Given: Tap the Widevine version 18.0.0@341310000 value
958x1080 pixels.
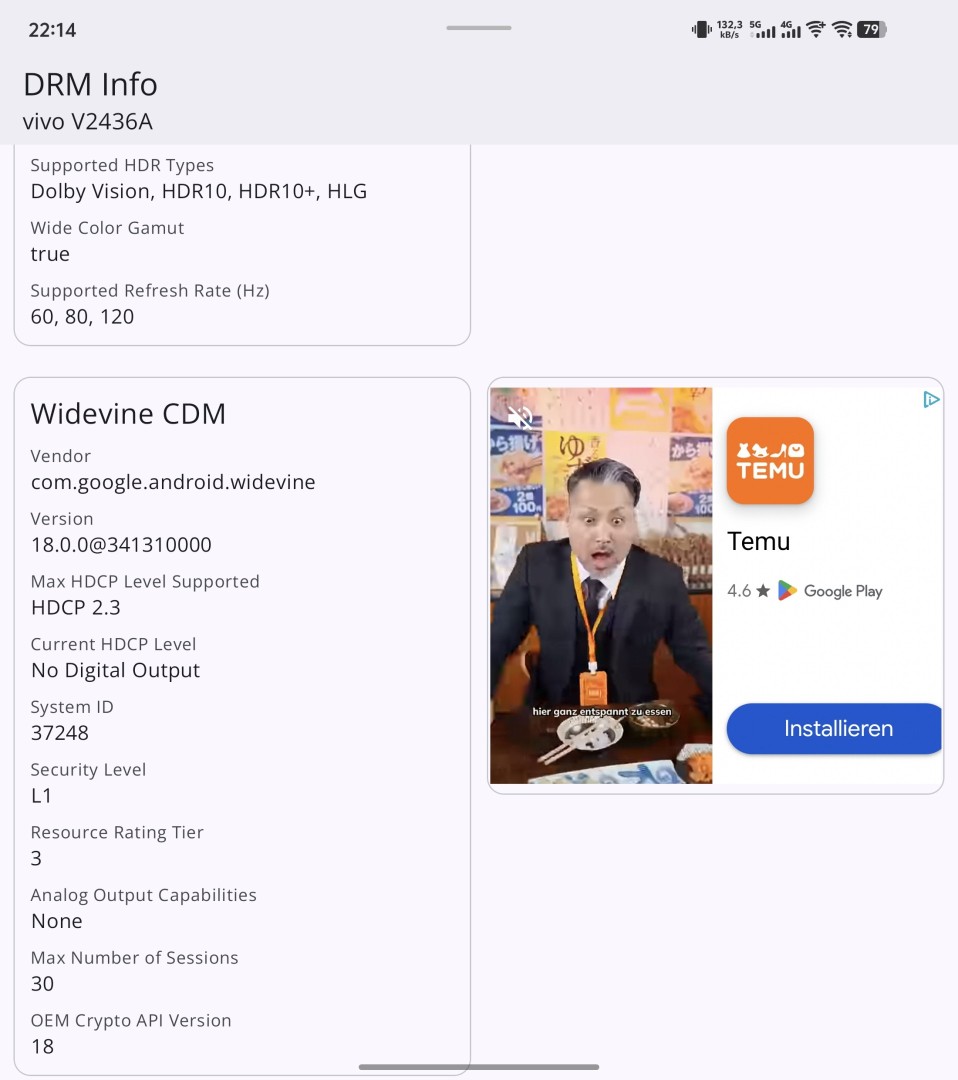Looking at the screenshot, I should tap(121, 545).
